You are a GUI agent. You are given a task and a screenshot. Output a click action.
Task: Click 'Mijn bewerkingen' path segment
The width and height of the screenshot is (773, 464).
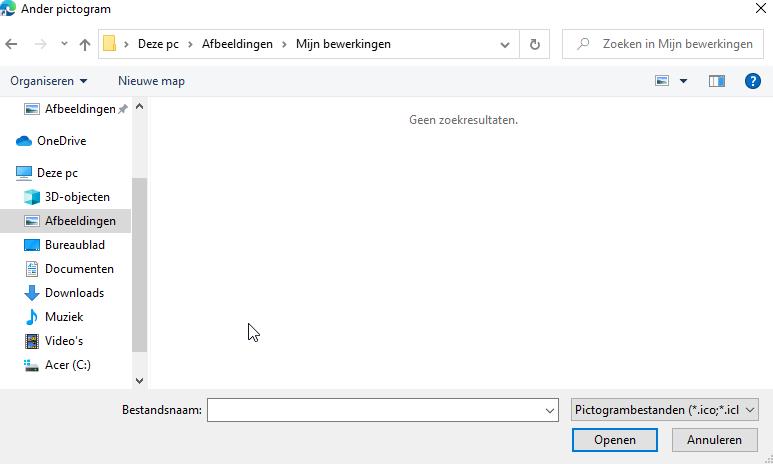pos(343,44)
